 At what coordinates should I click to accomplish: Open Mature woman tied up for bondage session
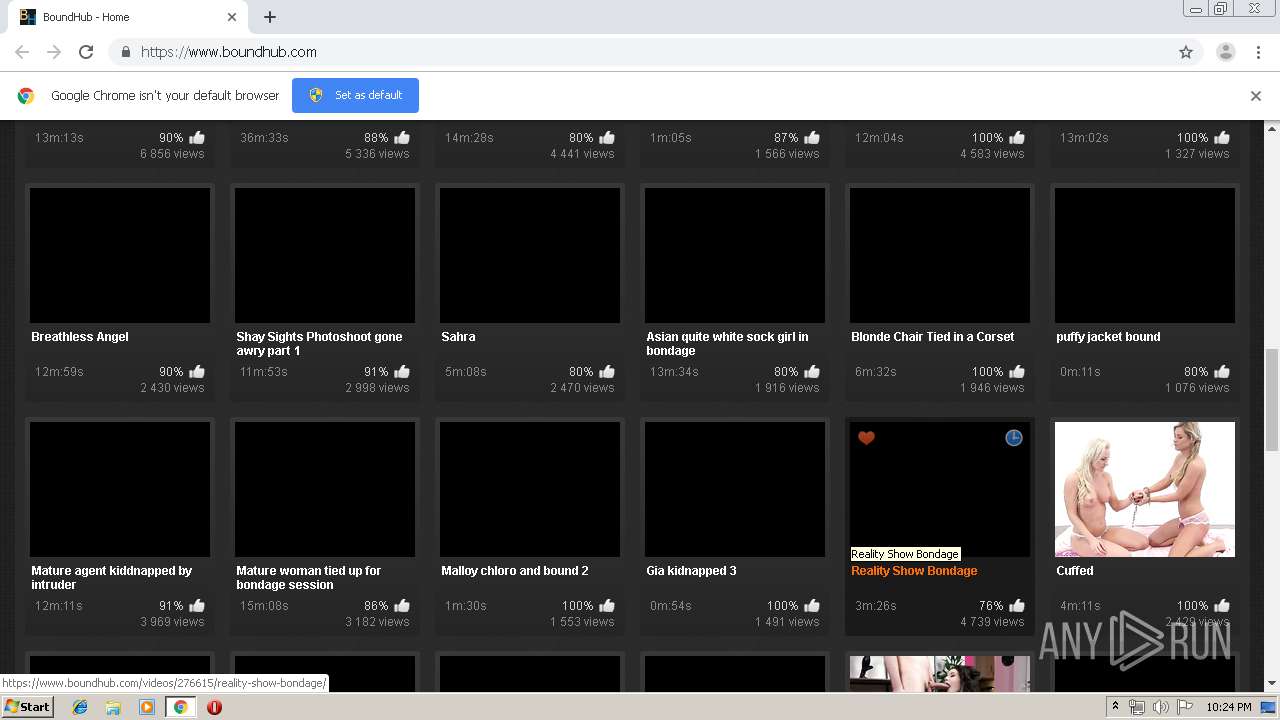308,578
